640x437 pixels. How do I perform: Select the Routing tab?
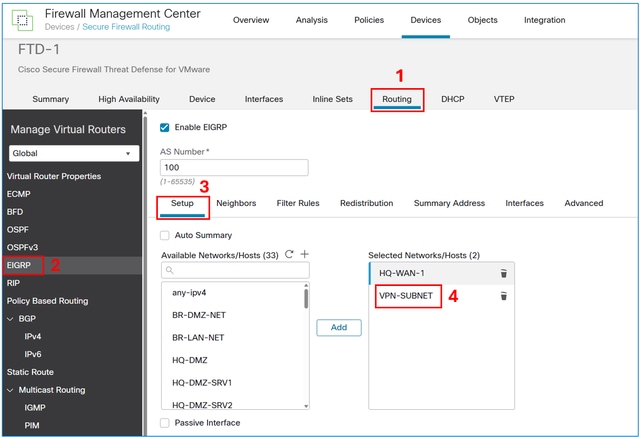pos(397,99)
